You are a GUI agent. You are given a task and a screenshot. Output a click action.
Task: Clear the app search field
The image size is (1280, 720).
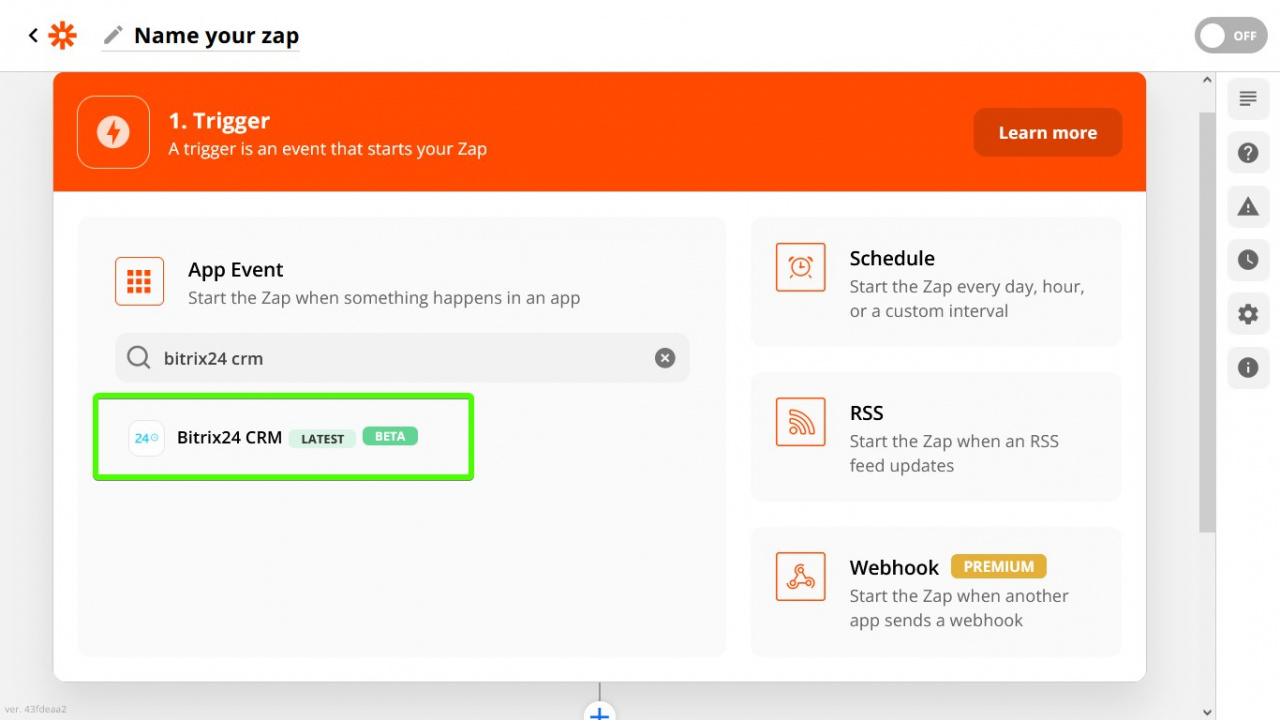(665, 358)
